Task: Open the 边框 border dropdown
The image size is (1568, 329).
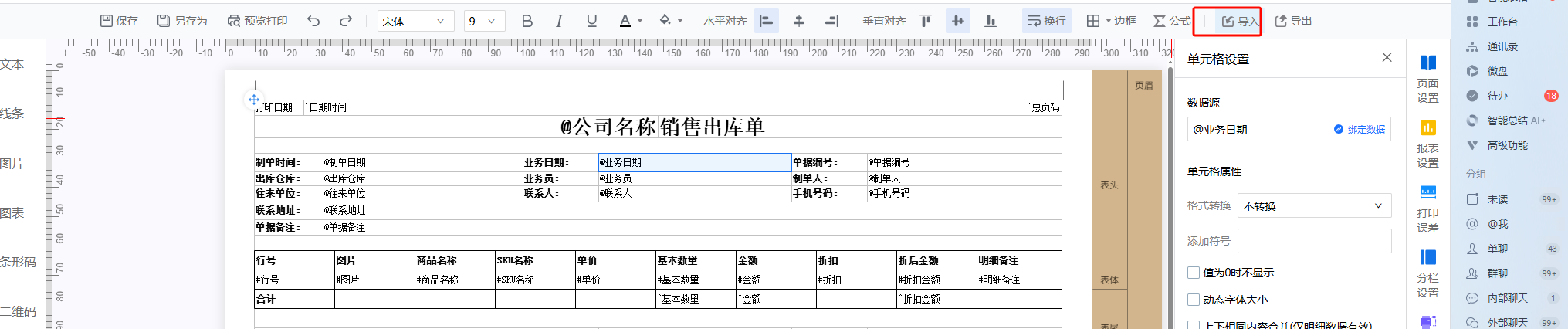Action: [x=1111, y=21]
